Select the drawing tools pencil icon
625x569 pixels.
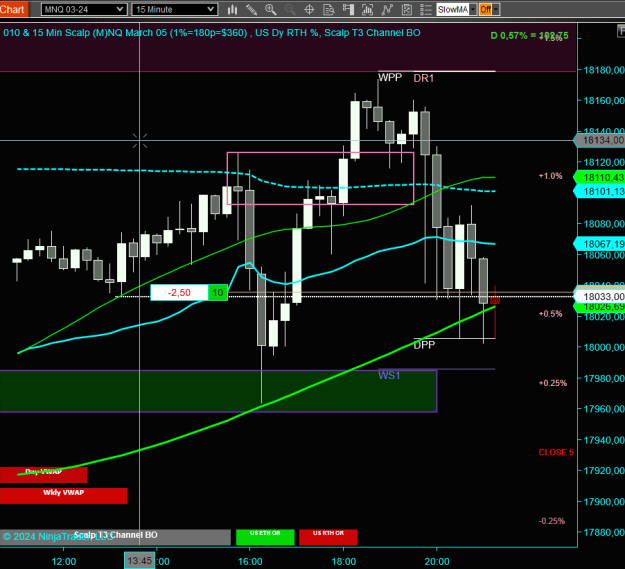tap(252, 10)
